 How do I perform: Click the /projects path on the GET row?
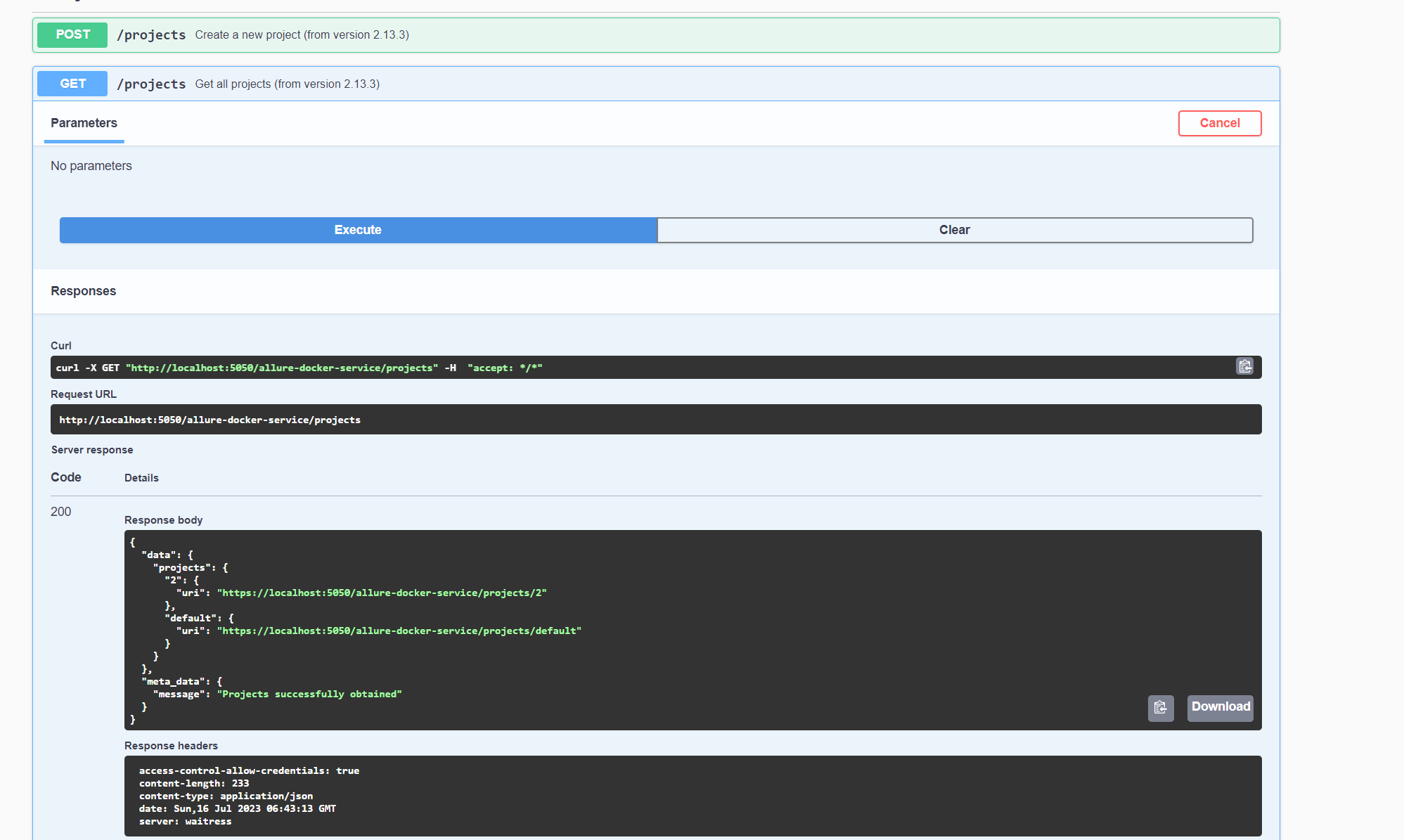(151, 84)
